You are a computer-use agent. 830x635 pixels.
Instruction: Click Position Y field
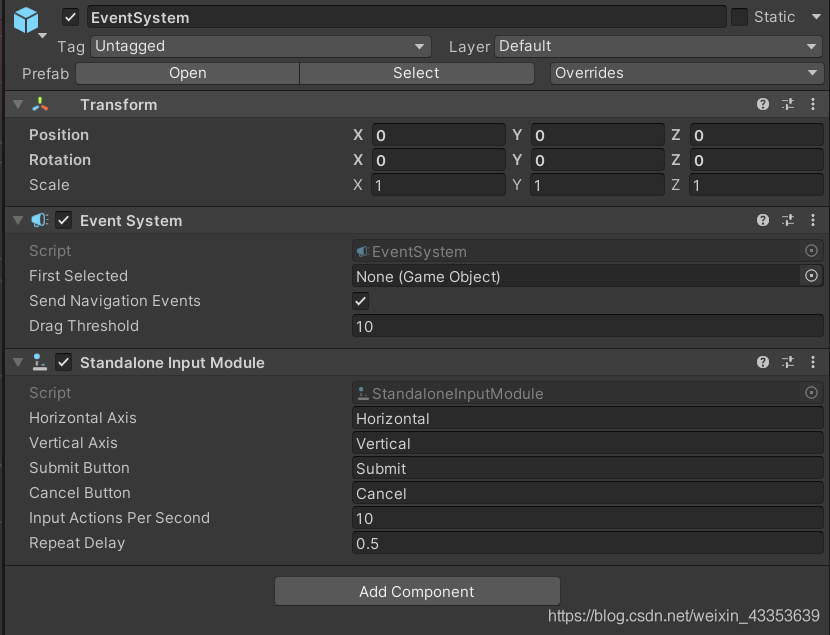[597, 135]
